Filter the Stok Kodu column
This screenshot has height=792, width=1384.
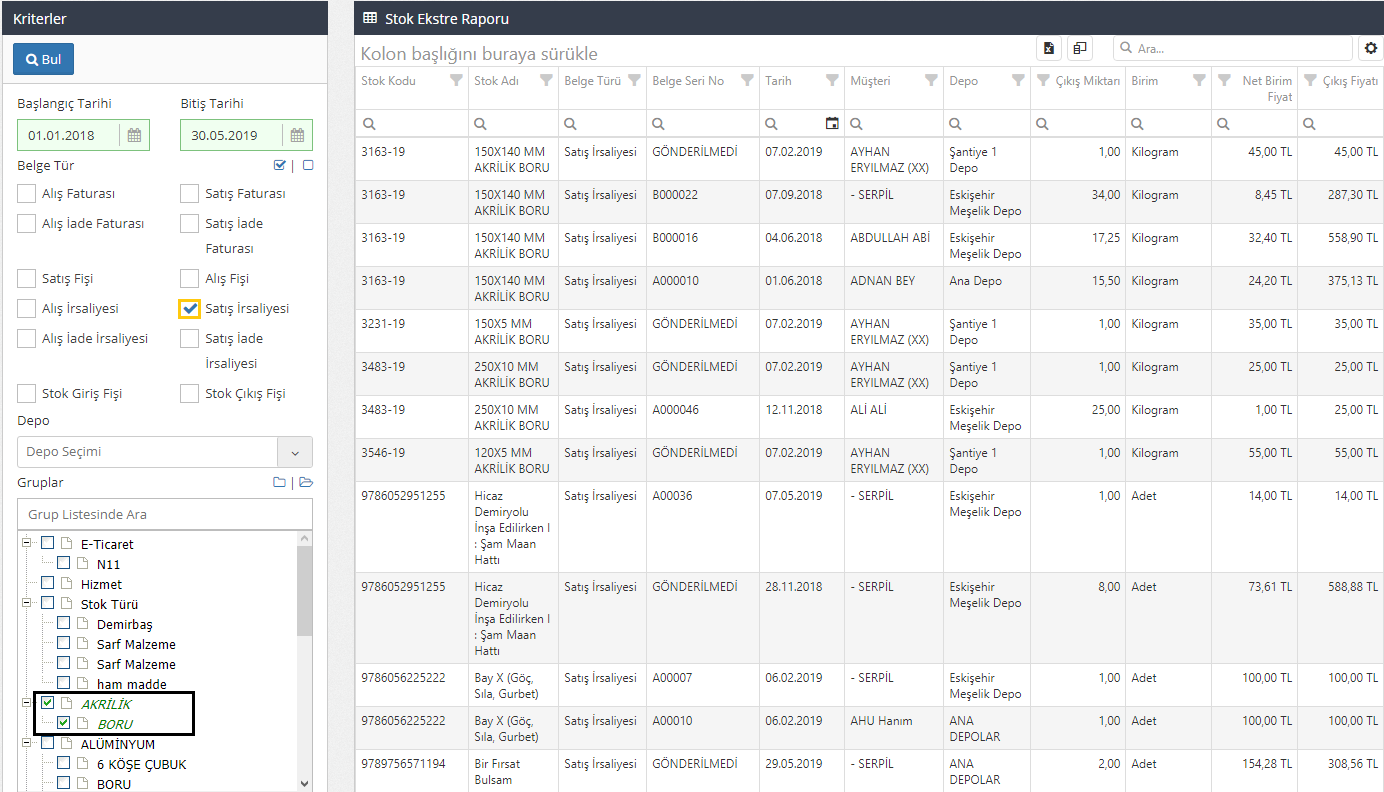[x=456, y=81]
